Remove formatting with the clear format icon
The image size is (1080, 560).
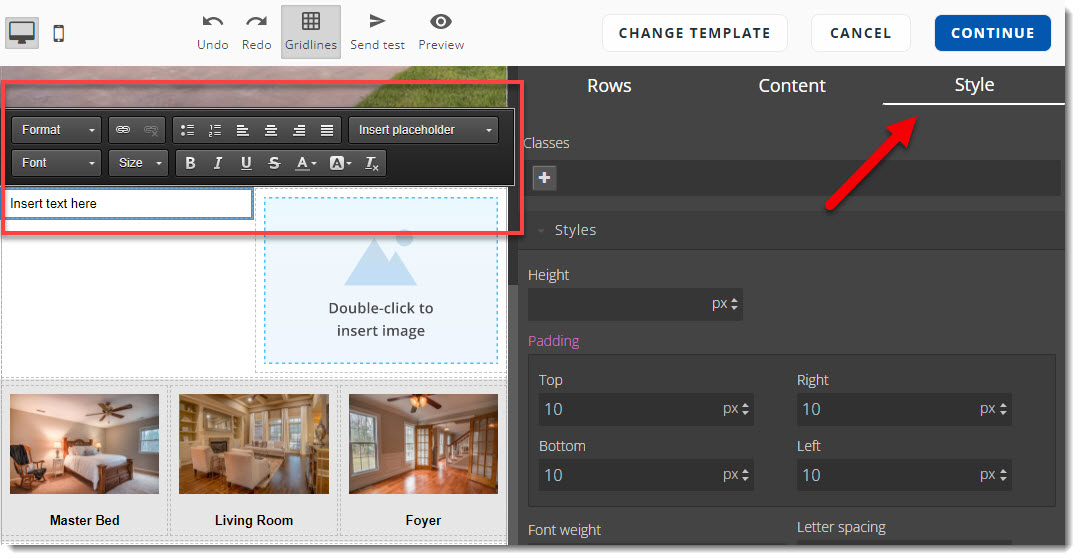(x=372, y=163)
